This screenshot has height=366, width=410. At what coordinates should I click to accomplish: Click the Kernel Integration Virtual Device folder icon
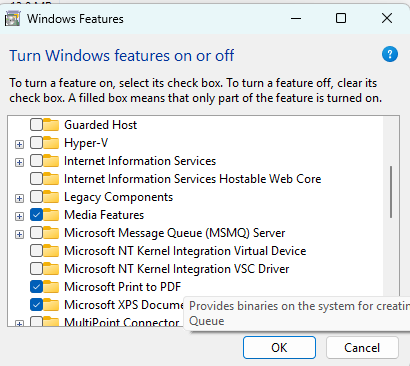(51, 251)
